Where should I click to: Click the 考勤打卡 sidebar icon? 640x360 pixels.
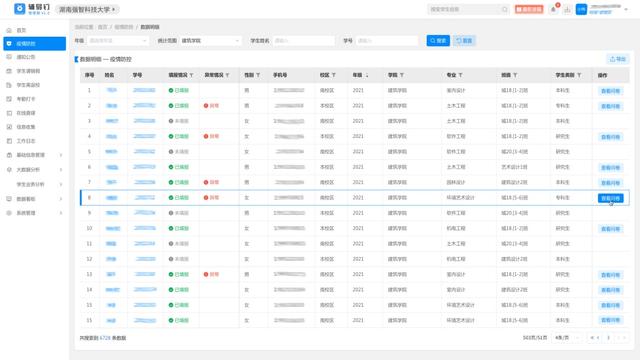[9, 99]
